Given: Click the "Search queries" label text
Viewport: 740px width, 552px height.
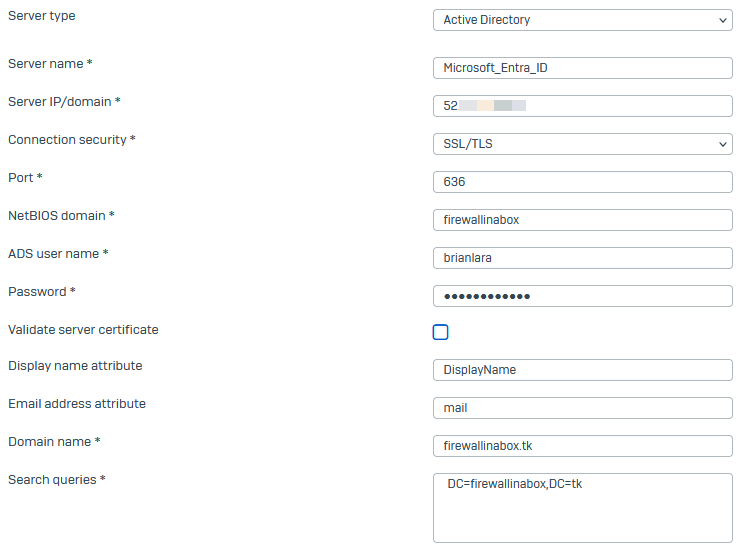Looking at the screenshot, I should (x=52, y=480).
